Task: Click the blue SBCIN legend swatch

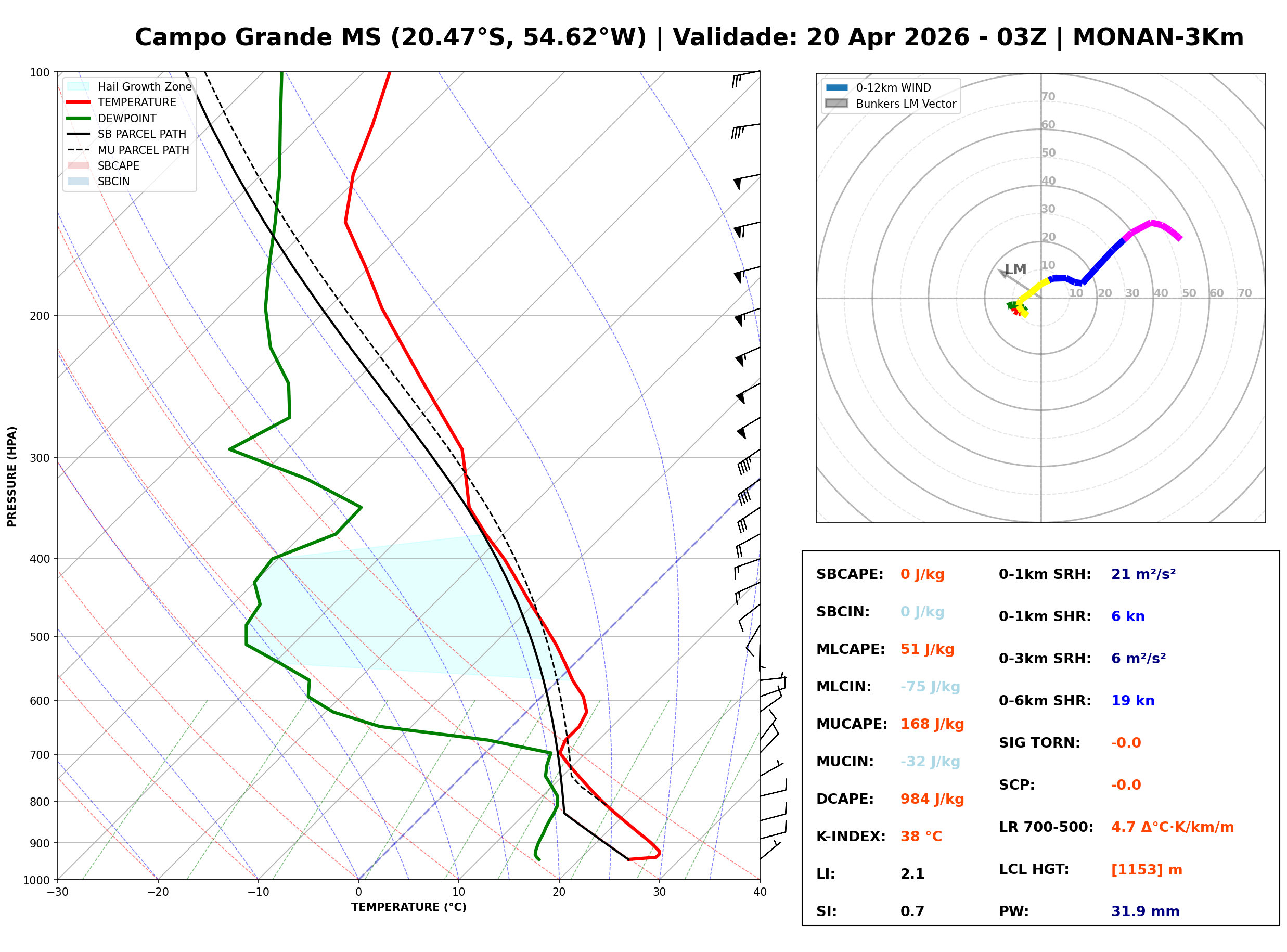Action: (79, 181)
